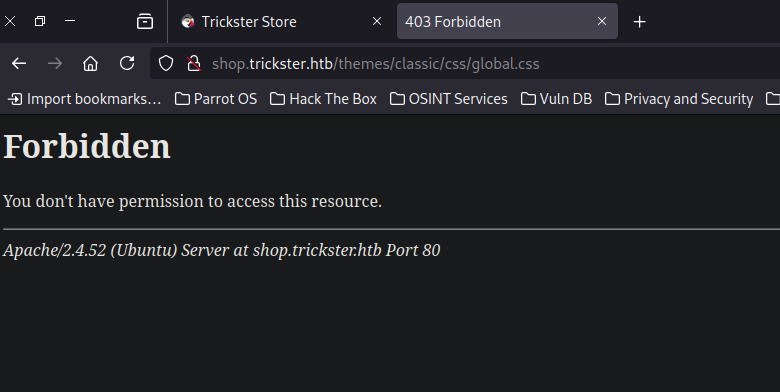The image size is (780, 392).
Task: Close the Trickster Store tab
Action: [377, 21]
